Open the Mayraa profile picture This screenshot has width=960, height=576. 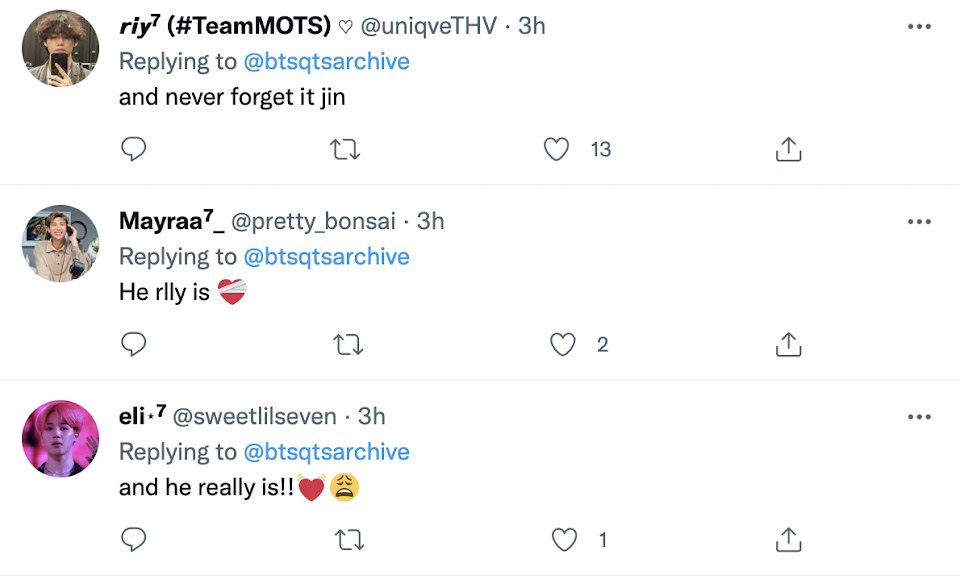click(x=60, y=244)
